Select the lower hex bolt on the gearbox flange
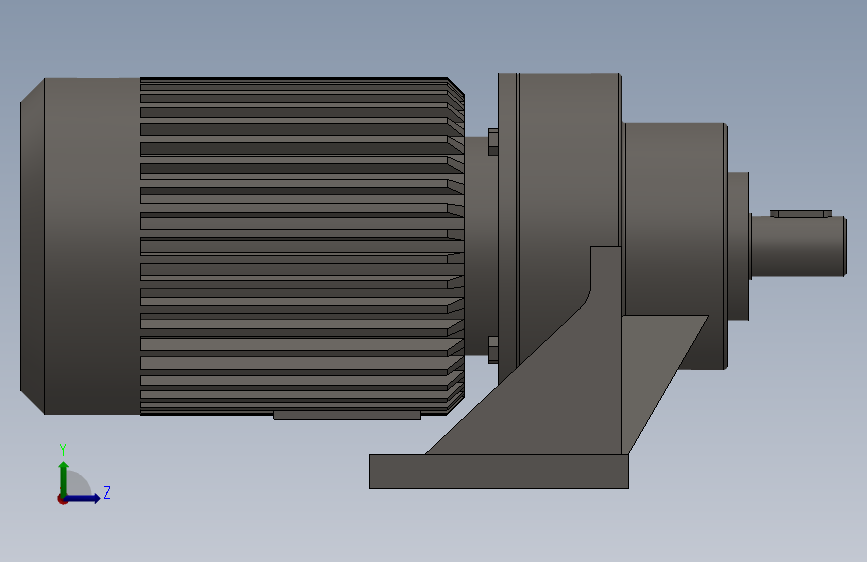The image size is (867, 562). coord(493,350)
